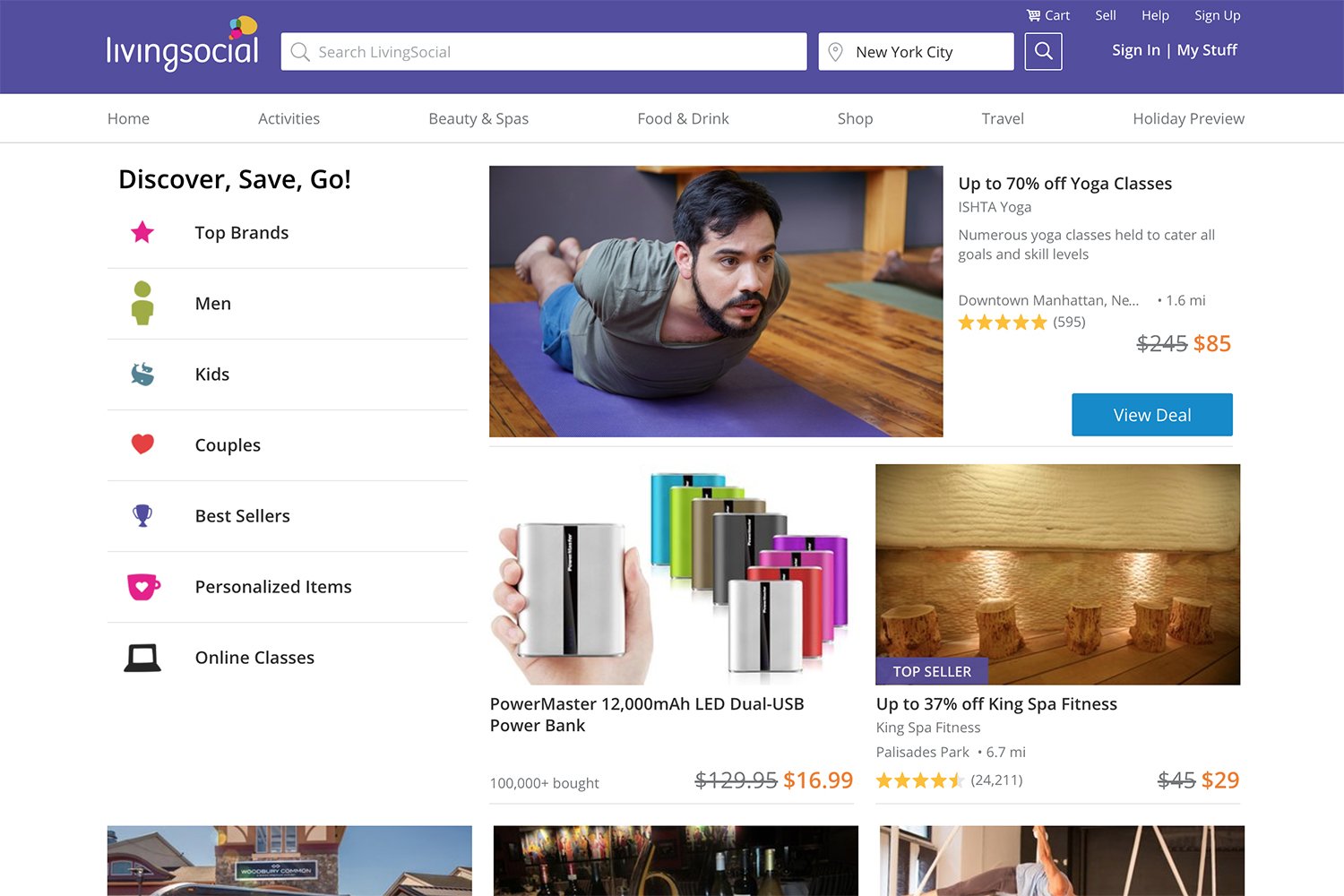Click the New York City location field
This screenshot has height=896, width=1344.
click(916, 52)
